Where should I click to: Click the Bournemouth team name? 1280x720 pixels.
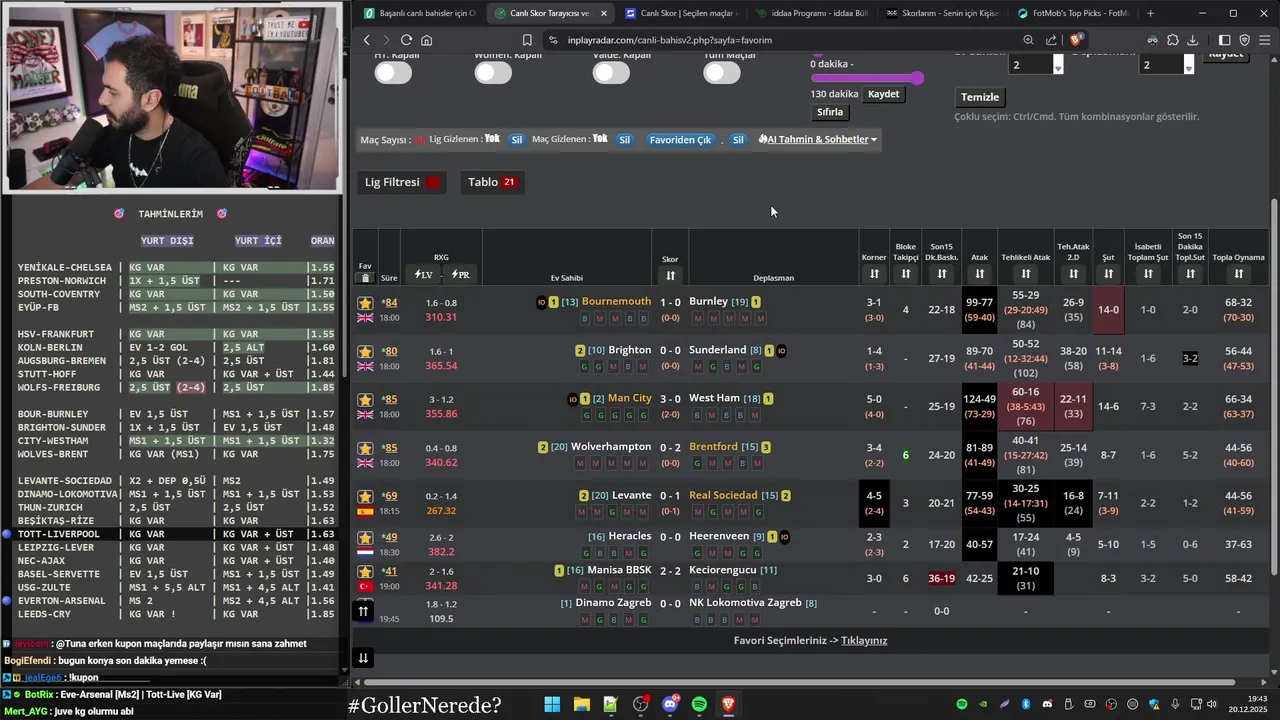[616, 302]
